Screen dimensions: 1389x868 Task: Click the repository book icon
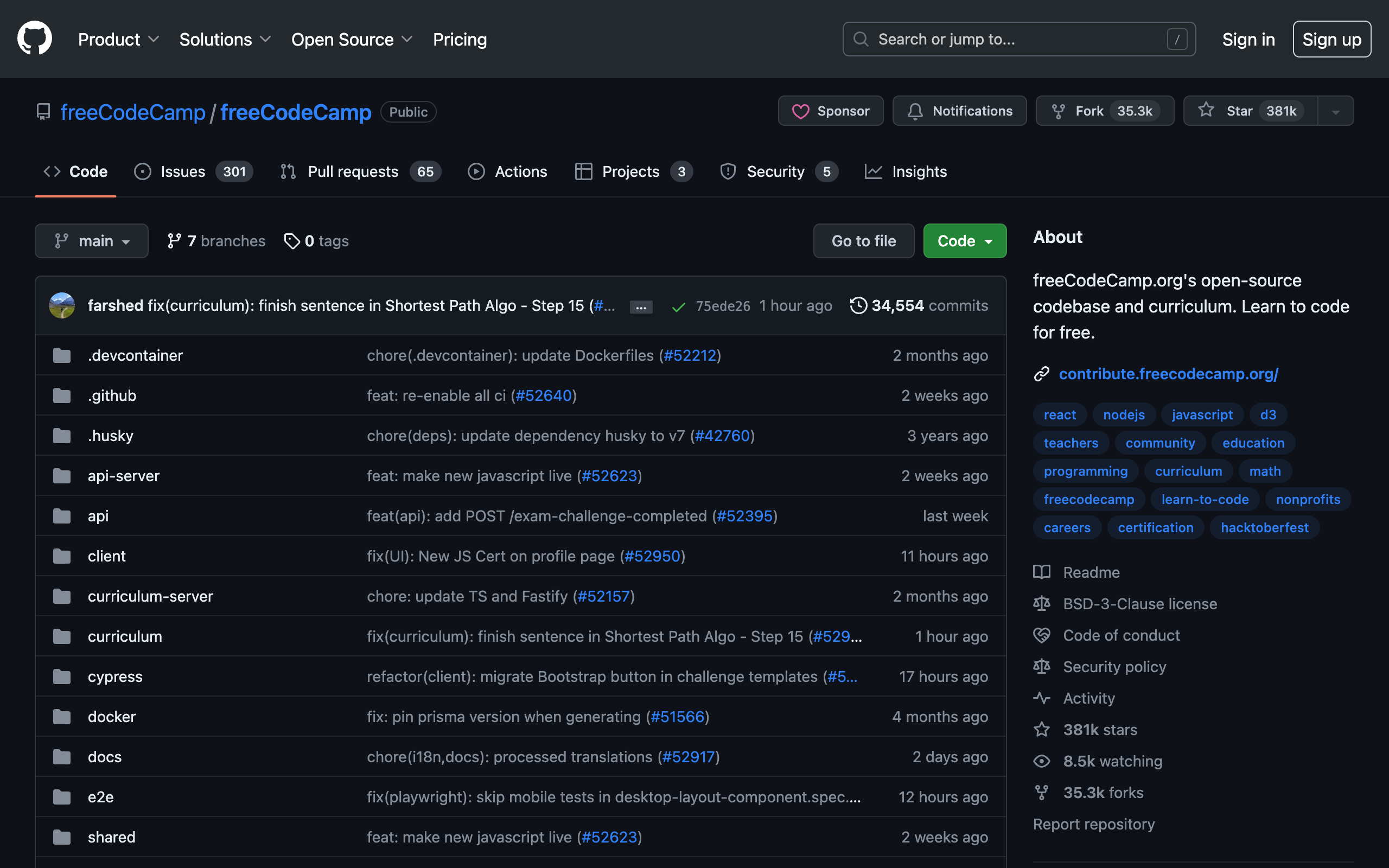pyautogui.click(x=43, y=112)
